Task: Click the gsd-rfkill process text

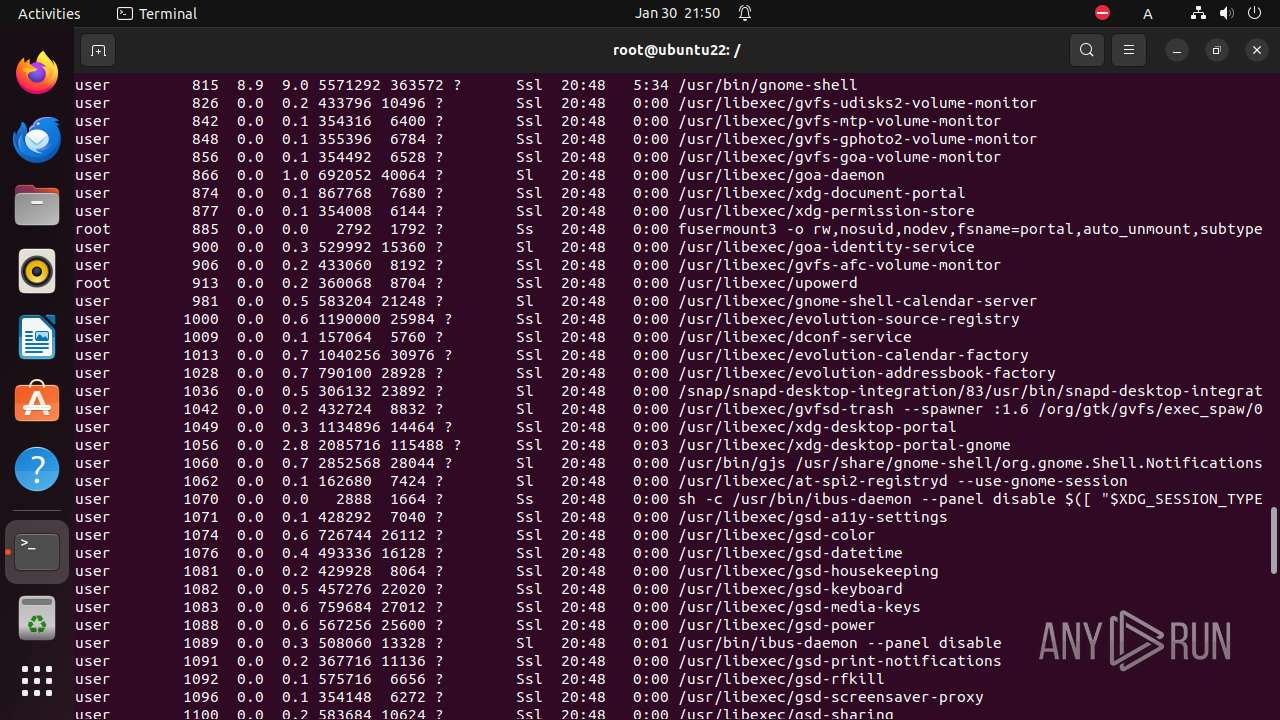Action: (781, 679)
